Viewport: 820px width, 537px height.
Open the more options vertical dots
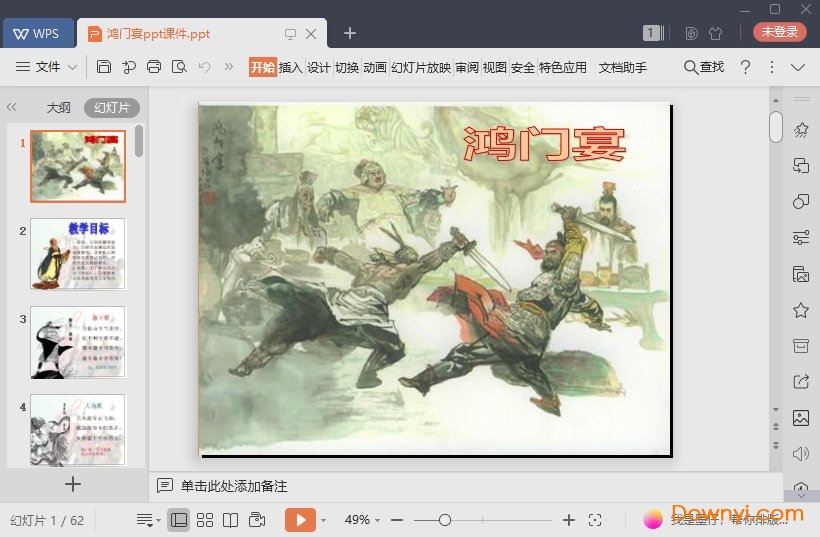(x=772, y=67)
